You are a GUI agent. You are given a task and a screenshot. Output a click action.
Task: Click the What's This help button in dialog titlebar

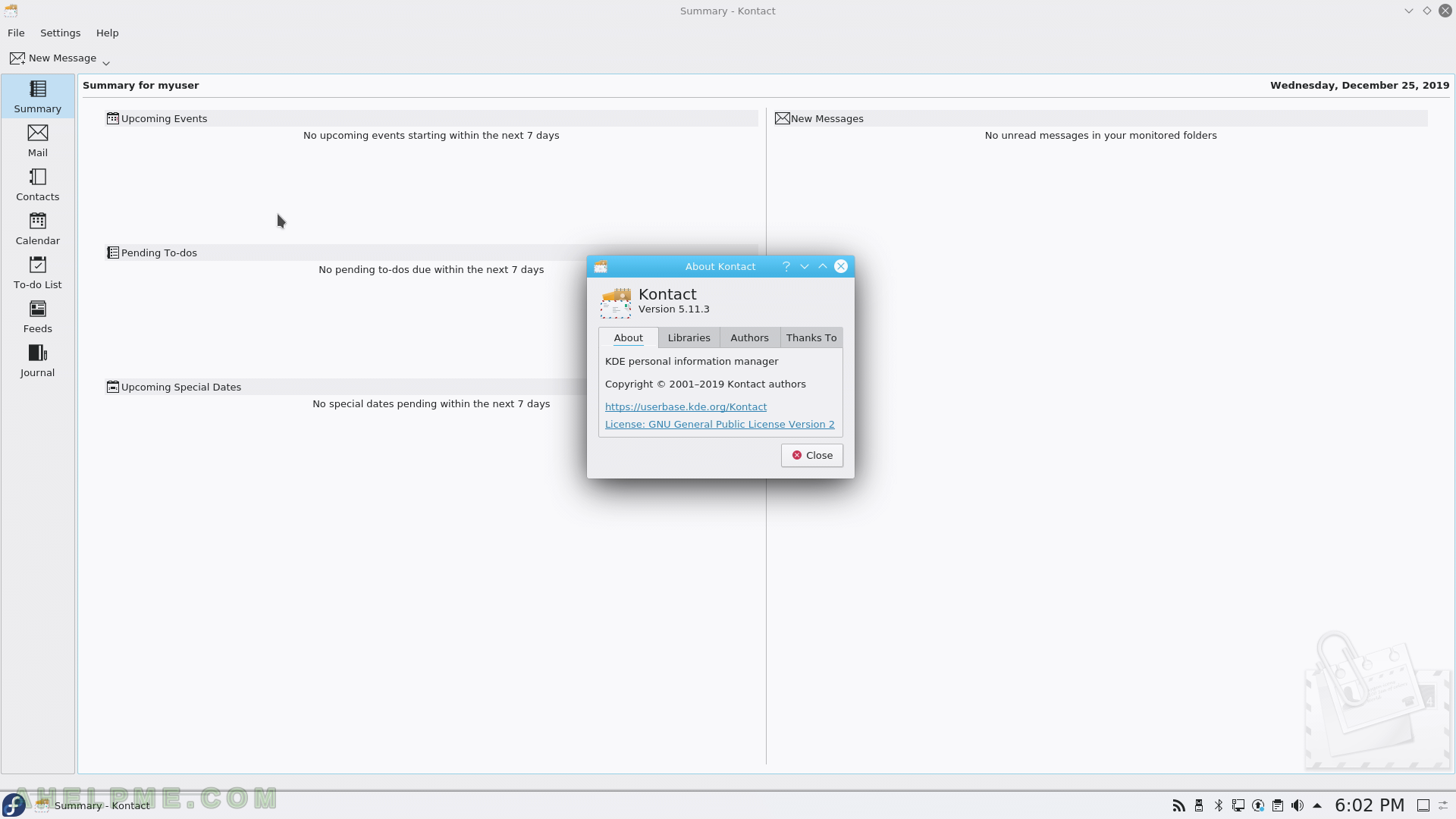pos(786,266)
